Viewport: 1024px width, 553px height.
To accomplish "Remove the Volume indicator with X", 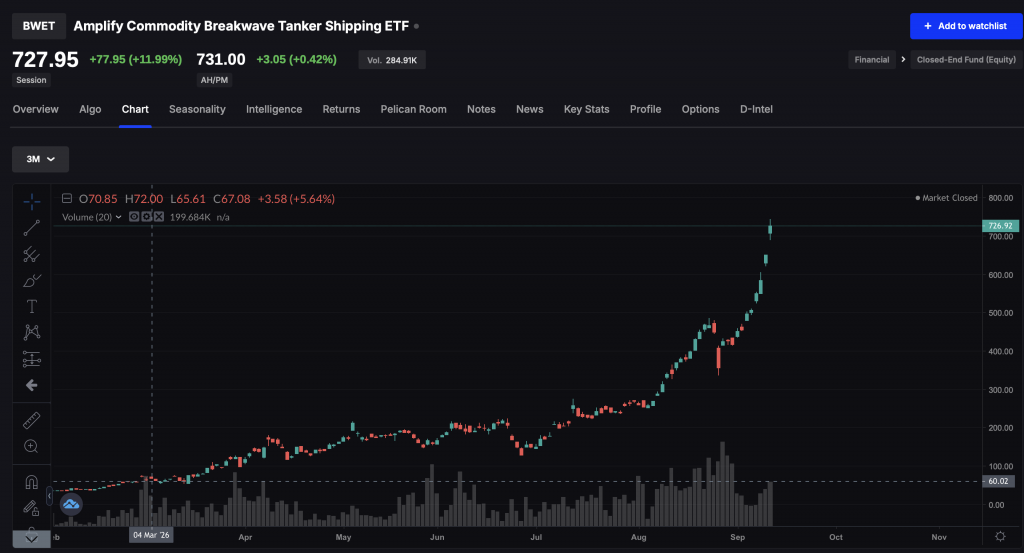I will [x=159, y=217].
